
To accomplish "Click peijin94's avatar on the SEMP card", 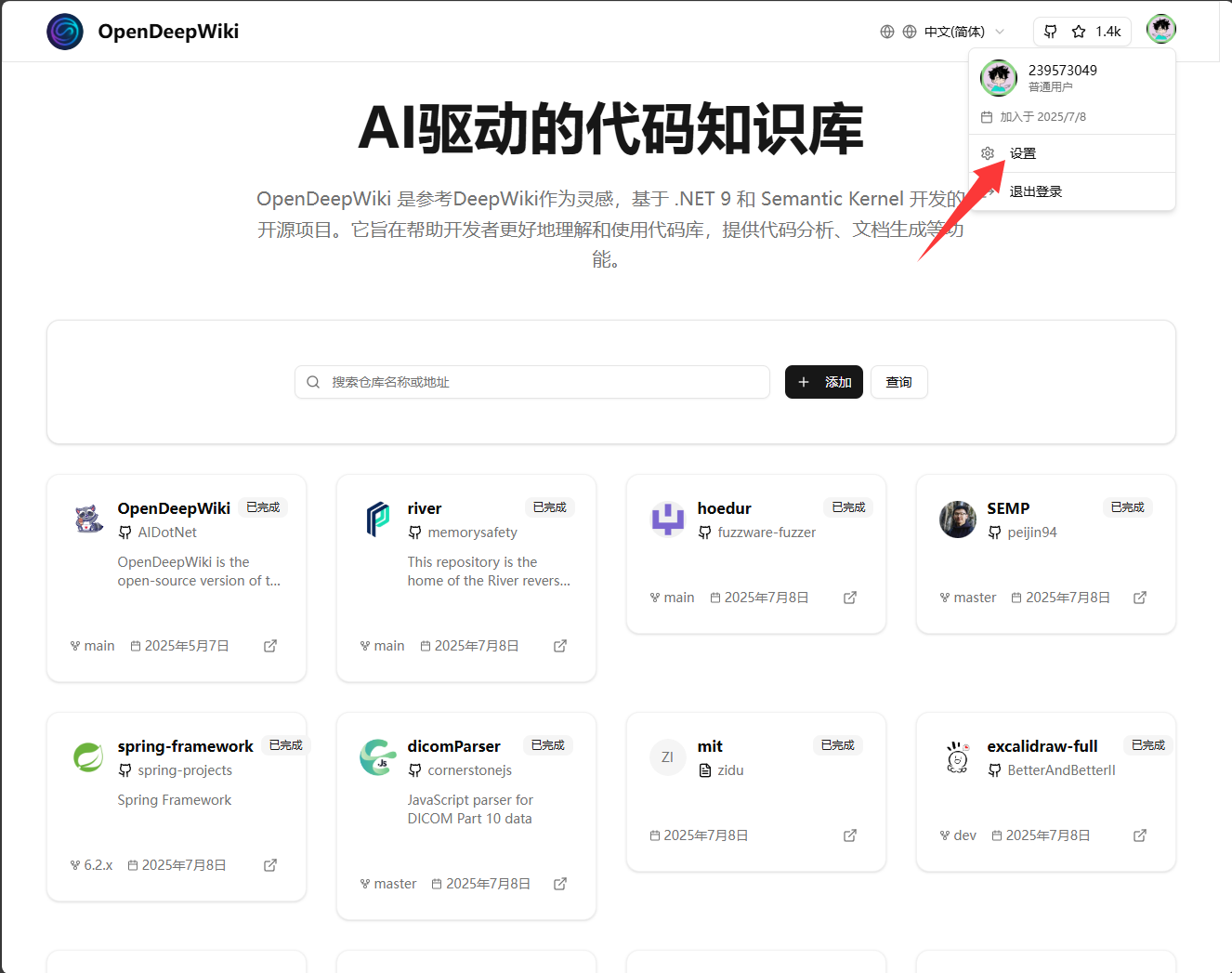I will tap(957, 520).
